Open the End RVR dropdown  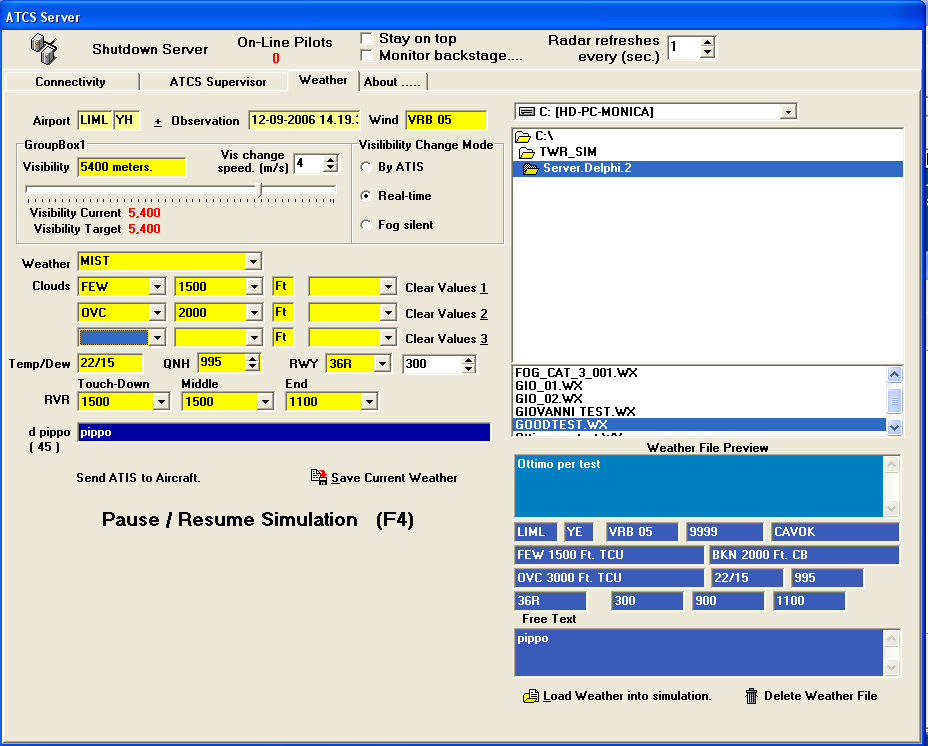click(369, 402)
